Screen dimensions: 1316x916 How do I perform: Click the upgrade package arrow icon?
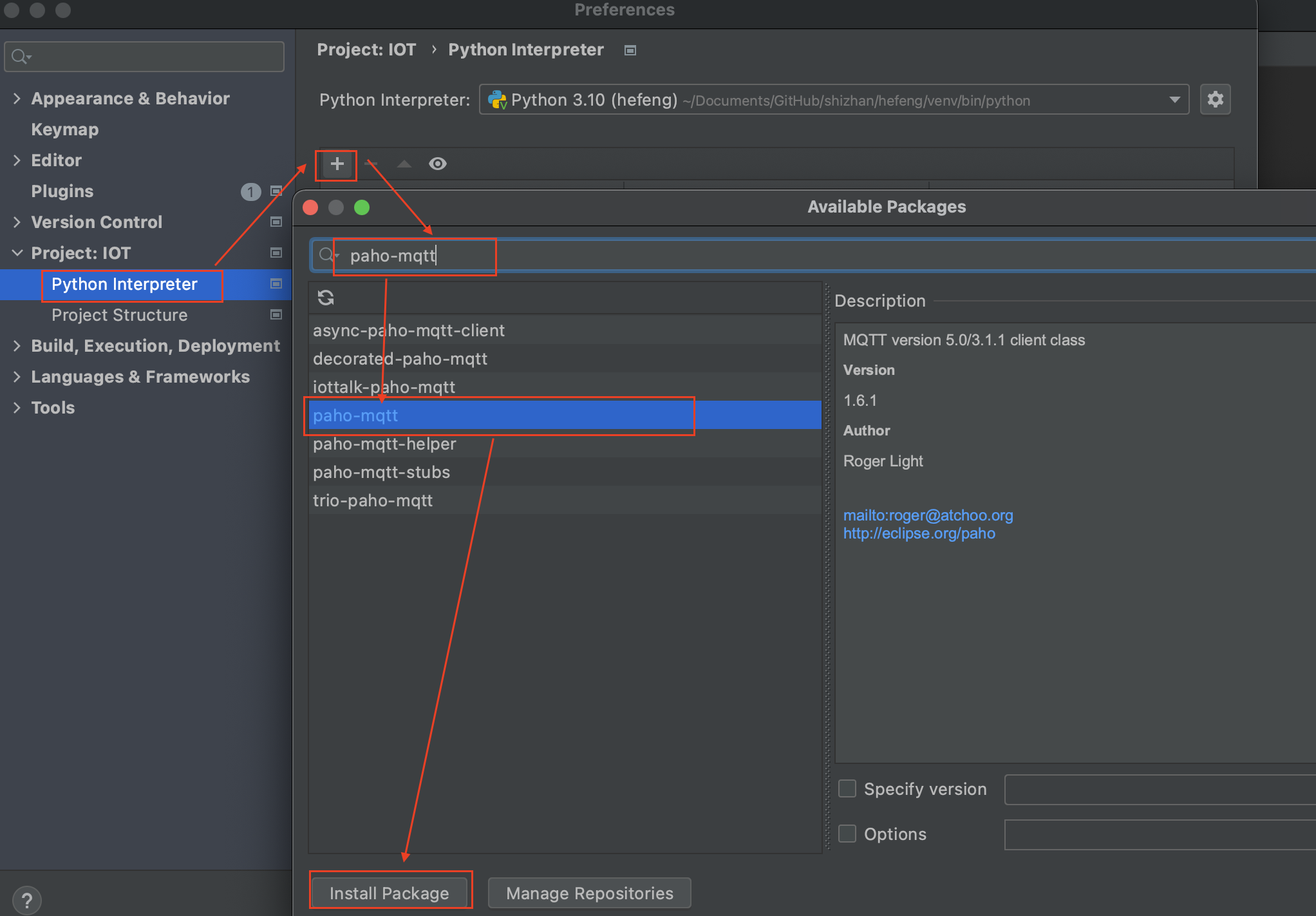click(x=404, y=164)
